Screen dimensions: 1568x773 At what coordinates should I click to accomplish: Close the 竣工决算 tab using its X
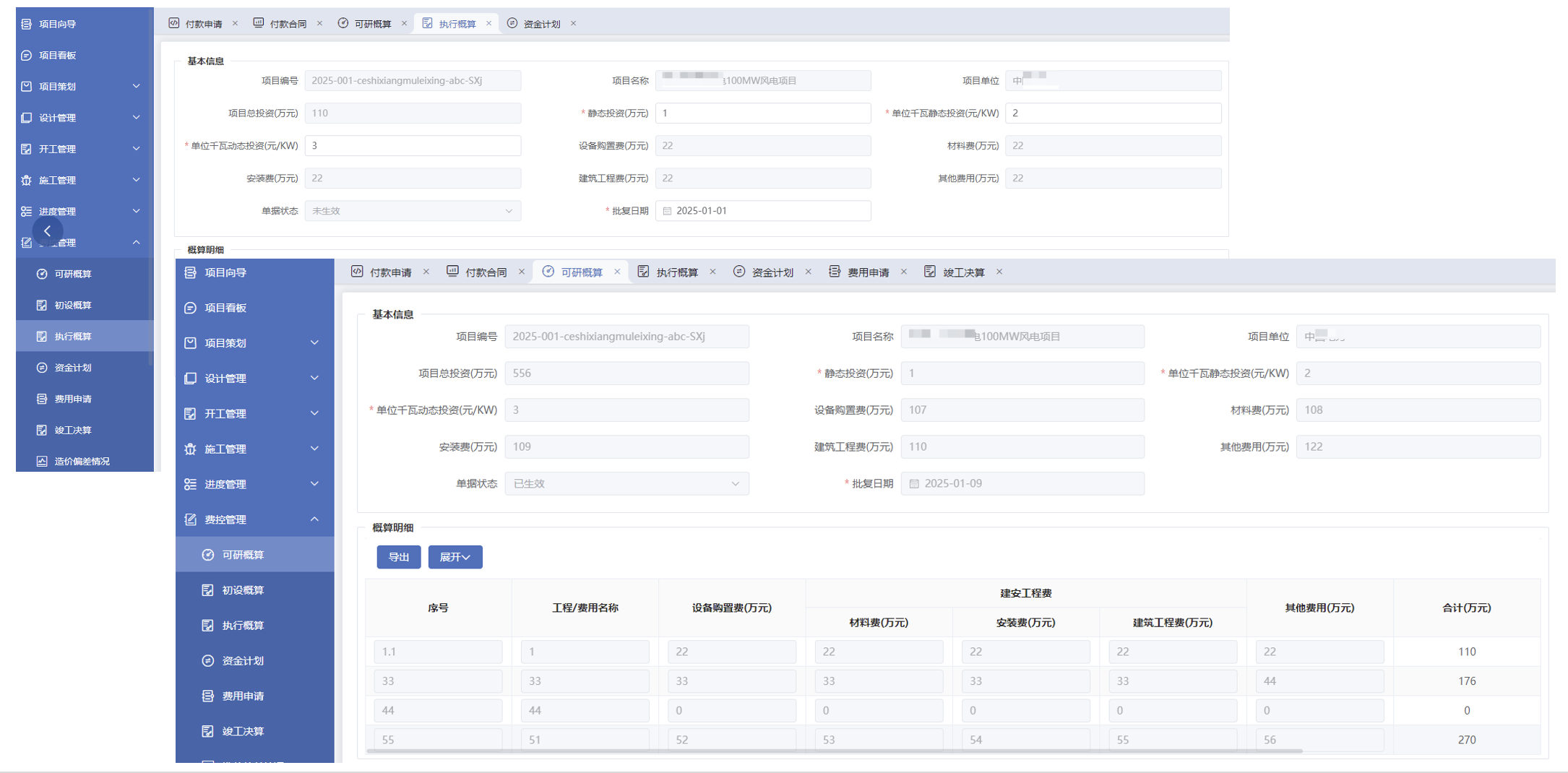[x=999, y=272]
